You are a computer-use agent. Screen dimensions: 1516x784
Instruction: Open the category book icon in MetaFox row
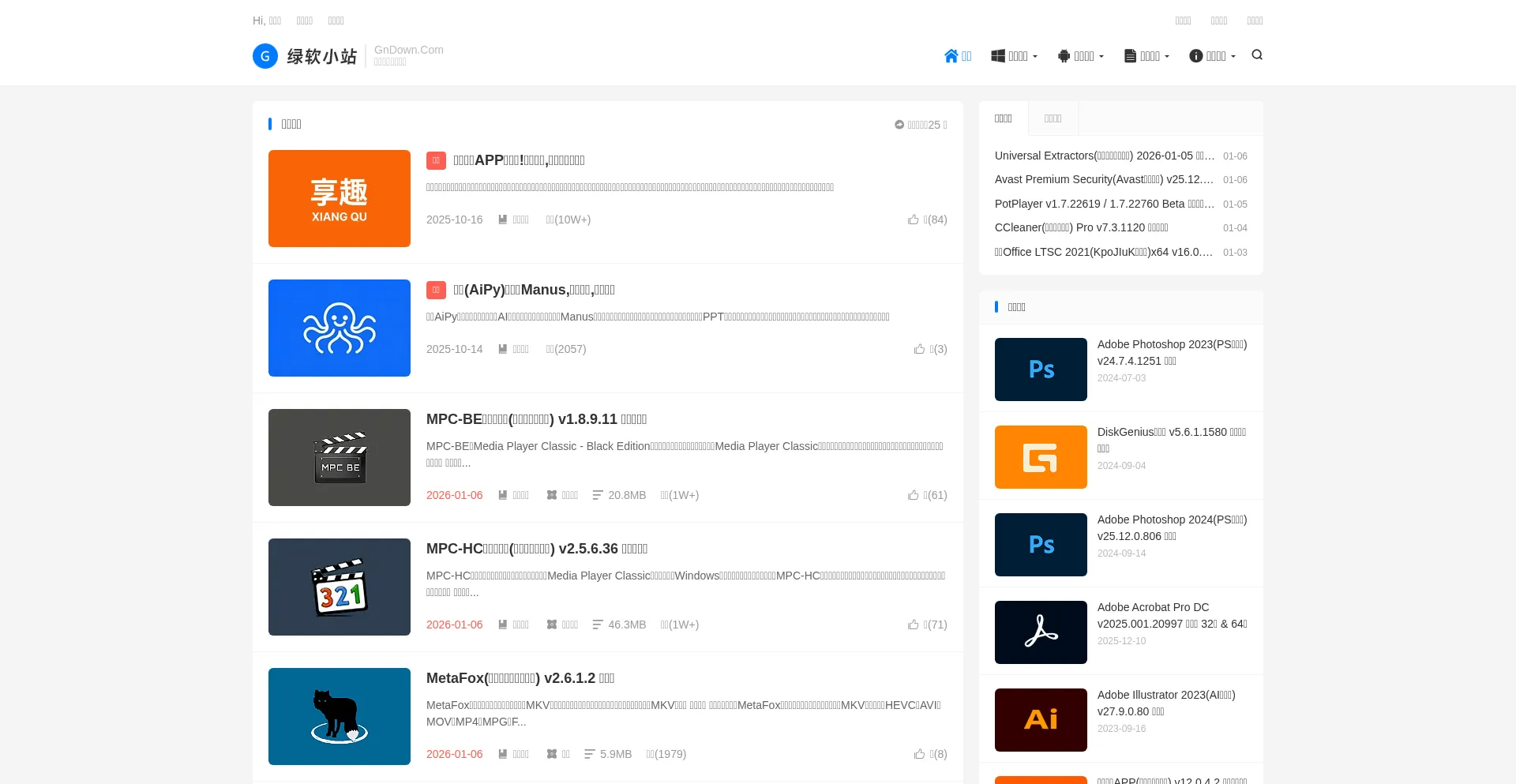(503, 754)
